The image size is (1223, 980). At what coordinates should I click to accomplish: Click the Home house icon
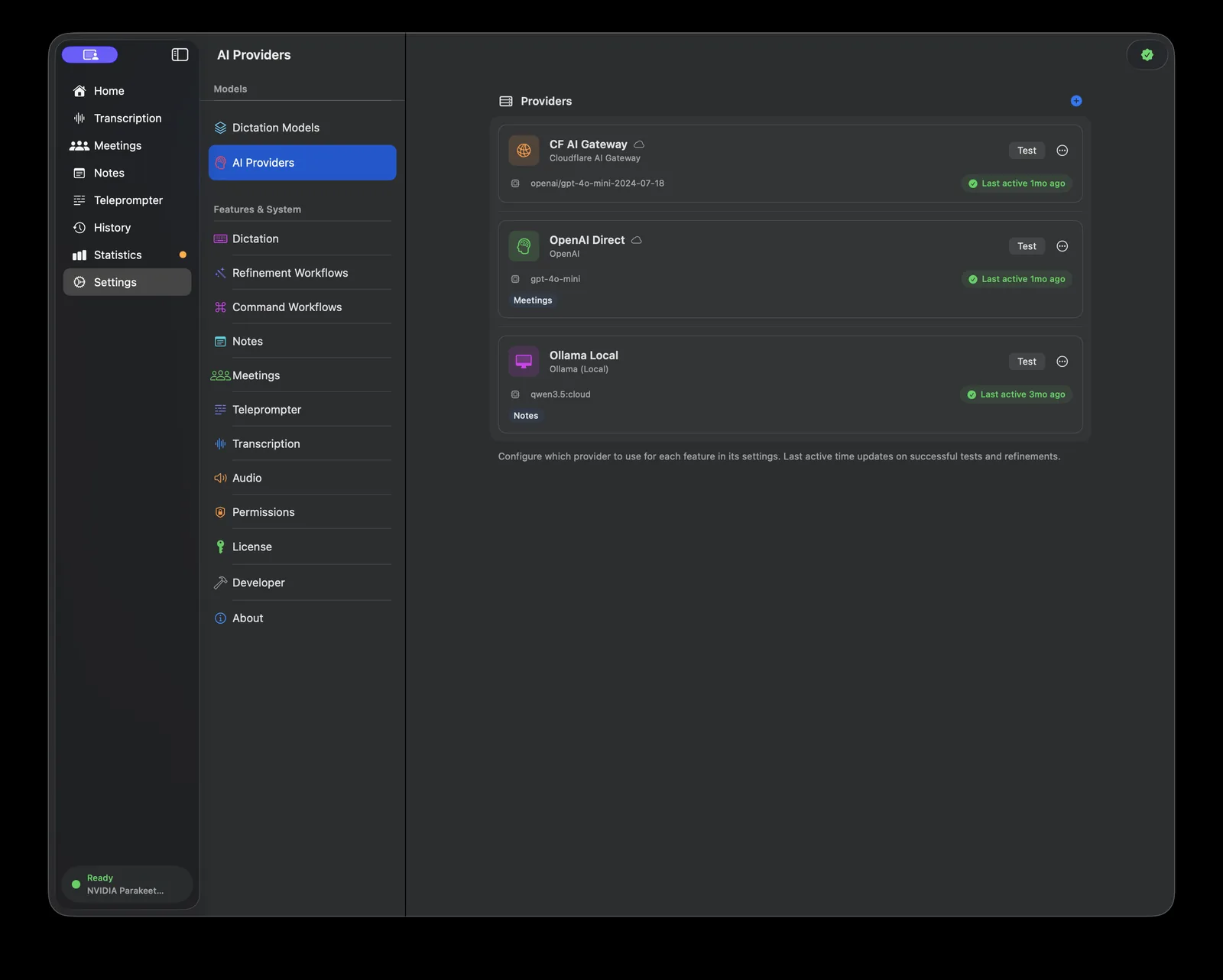(79, 91)
